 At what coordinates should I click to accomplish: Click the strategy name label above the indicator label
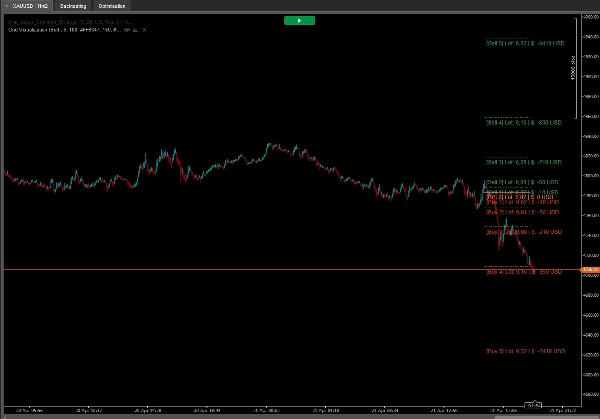71,22
